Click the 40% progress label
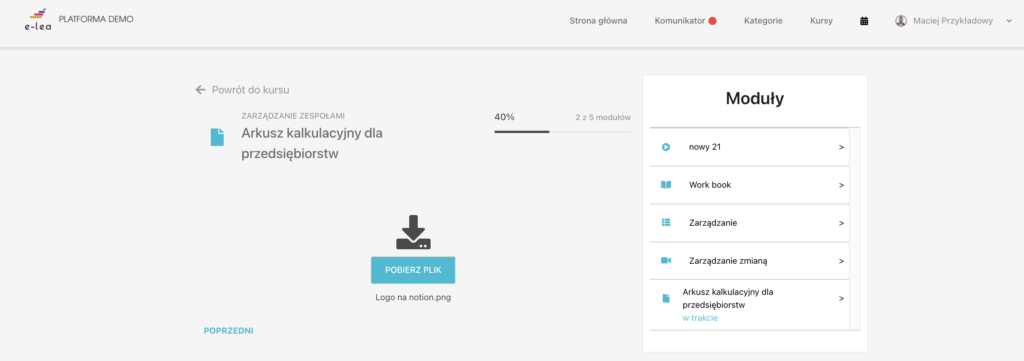 coord(504,118)
